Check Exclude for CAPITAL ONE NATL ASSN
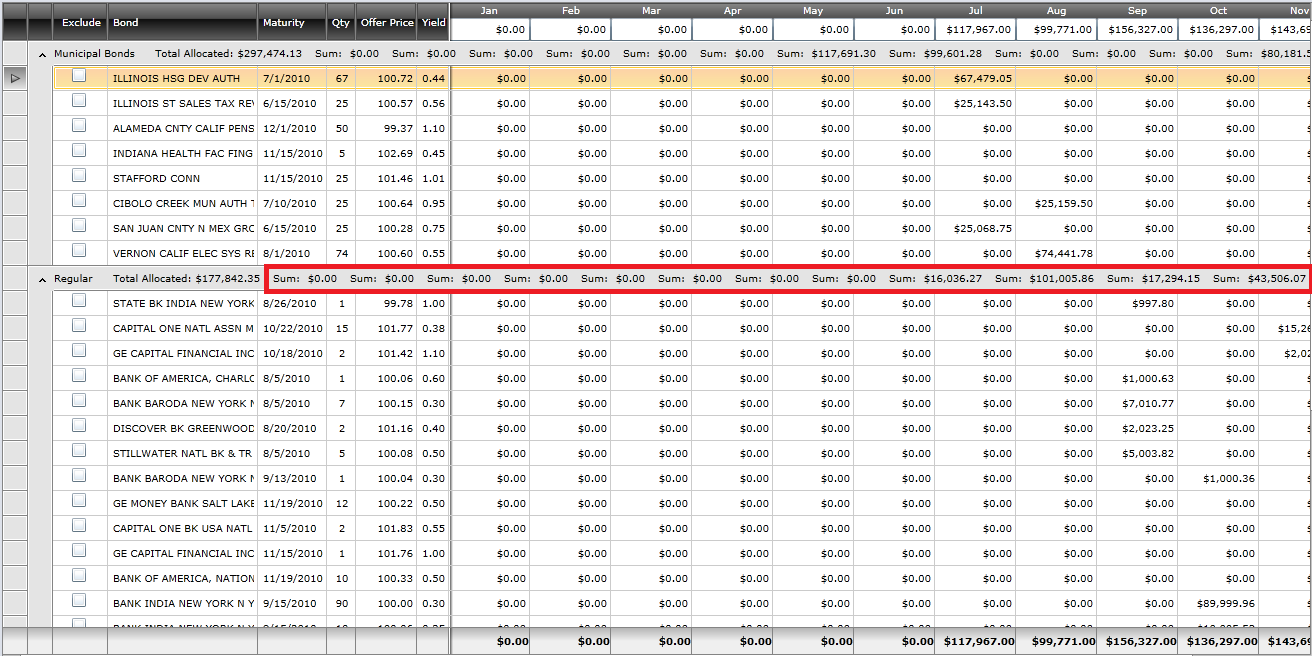 pos(79,326)
